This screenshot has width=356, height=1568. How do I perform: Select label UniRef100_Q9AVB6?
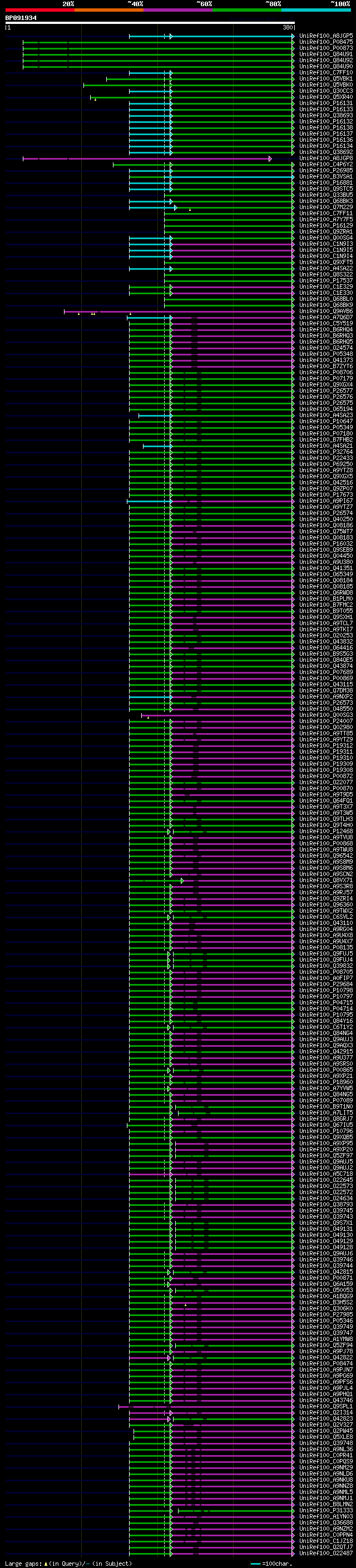point(325,311)
